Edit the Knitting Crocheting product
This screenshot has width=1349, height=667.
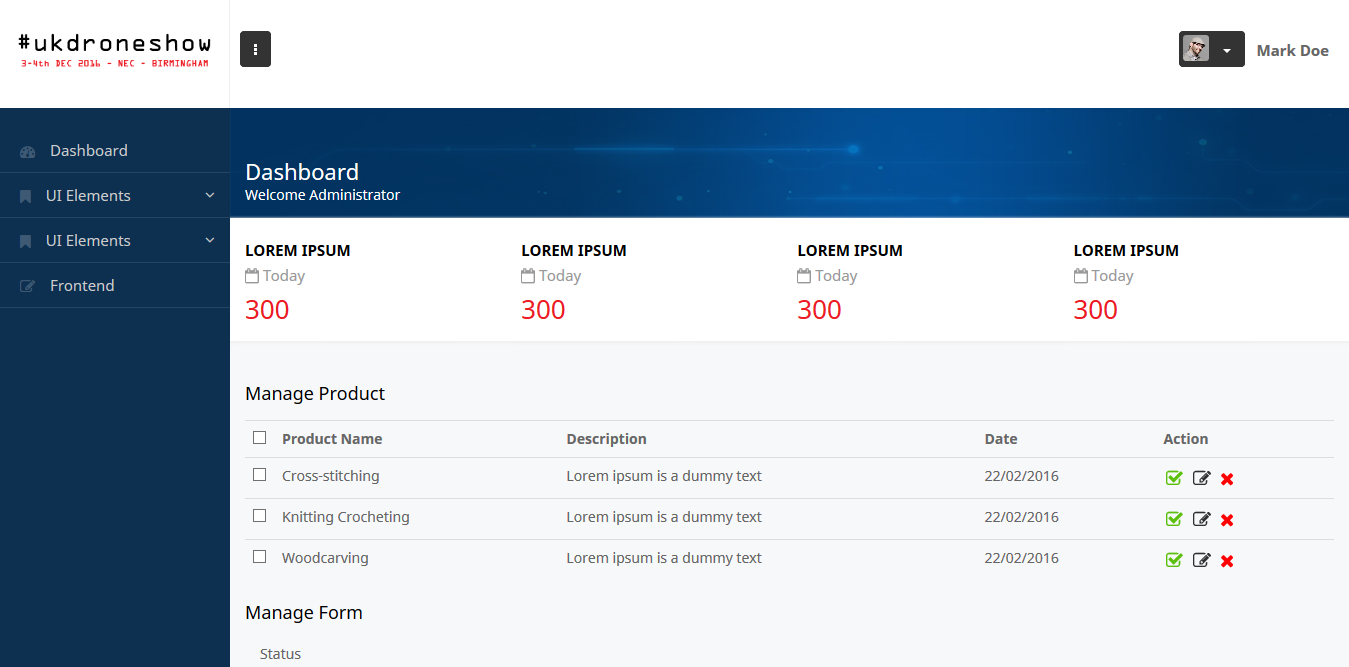[x=1201, y=519]
